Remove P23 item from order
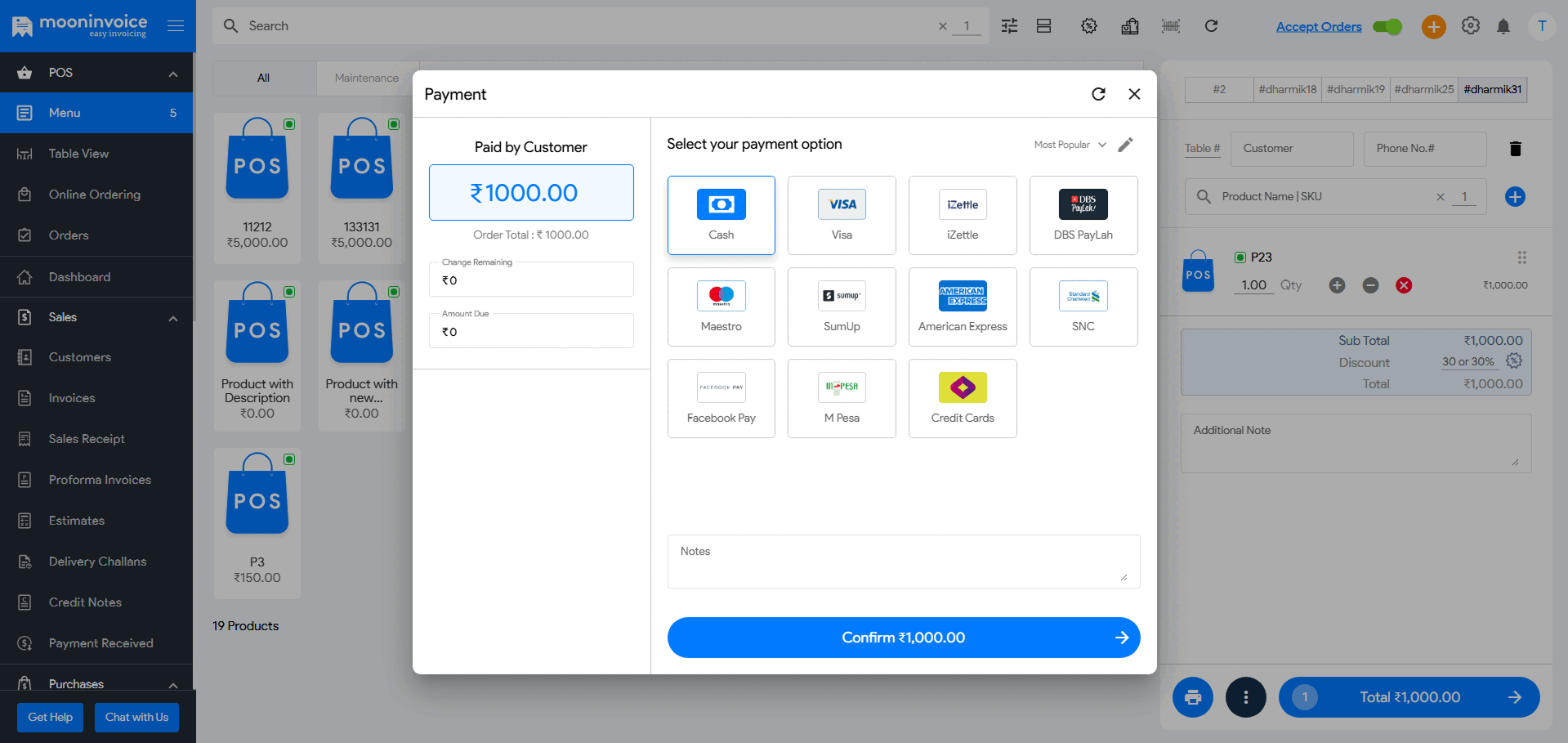Image resolution: width=1568 pixels, height=743 pixels. click(x=1404, y=285)
